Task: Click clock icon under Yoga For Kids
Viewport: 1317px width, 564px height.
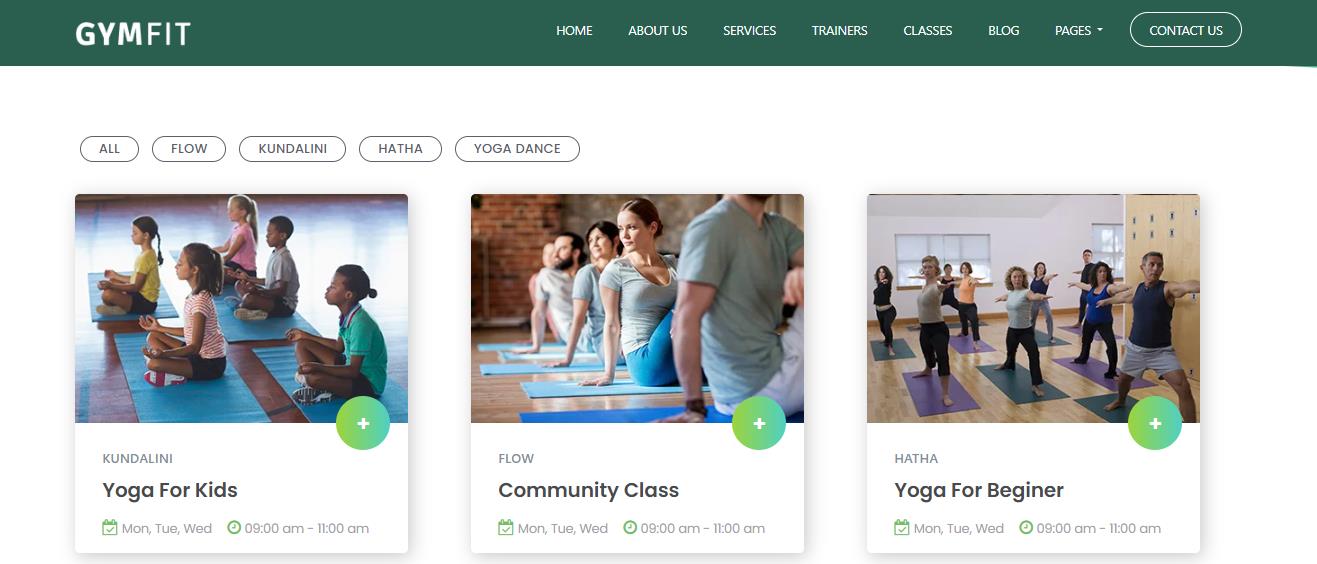Action: click(x=234, y=527)
